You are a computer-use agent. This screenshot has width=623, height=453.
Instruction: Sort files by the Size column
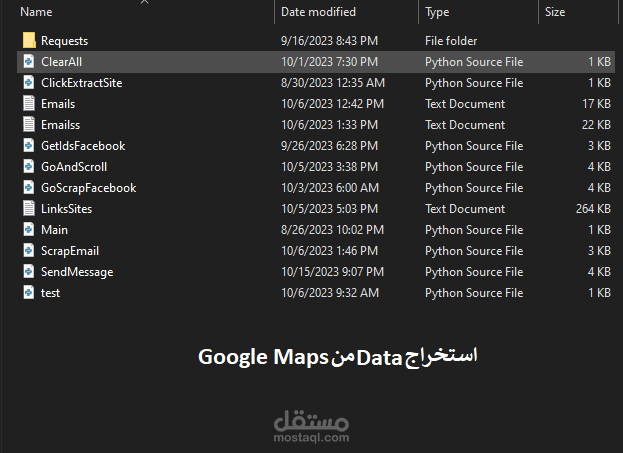point(555,12)
